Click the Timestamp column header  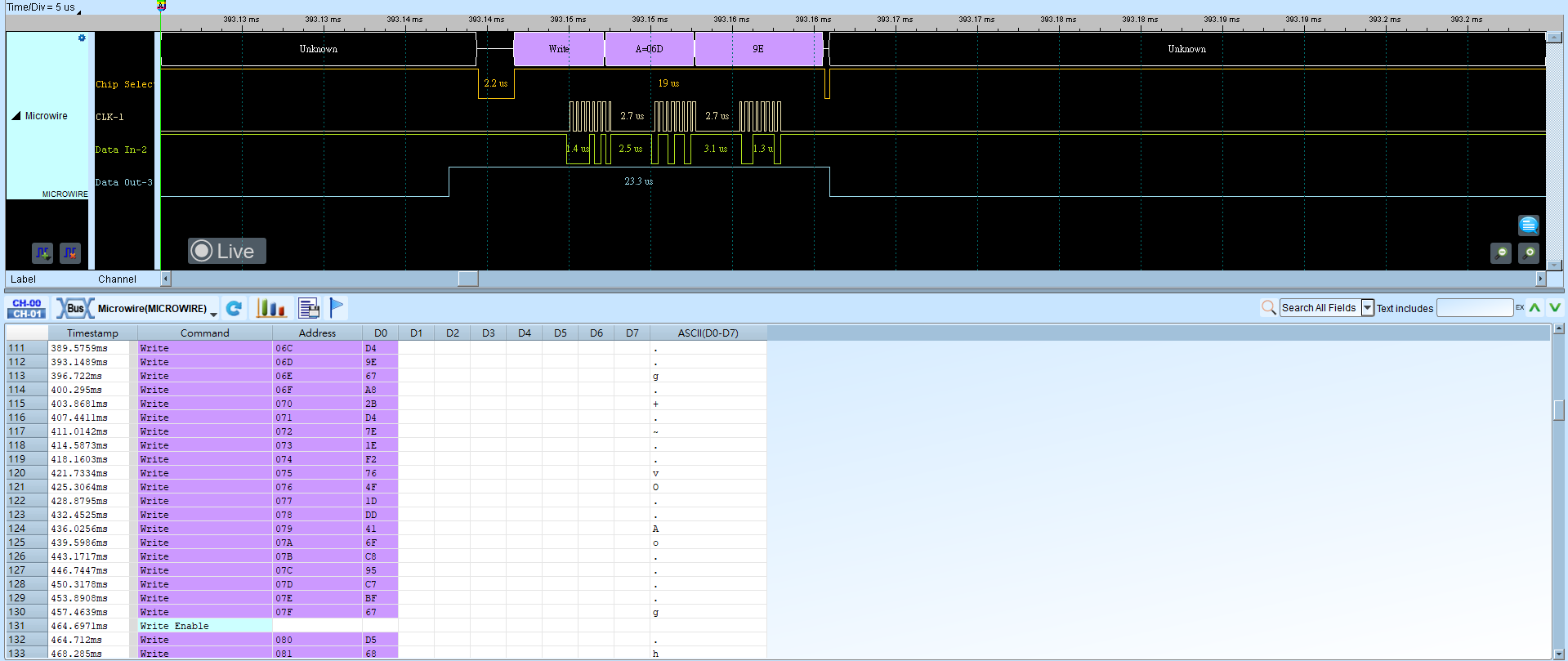click(92, 333)
